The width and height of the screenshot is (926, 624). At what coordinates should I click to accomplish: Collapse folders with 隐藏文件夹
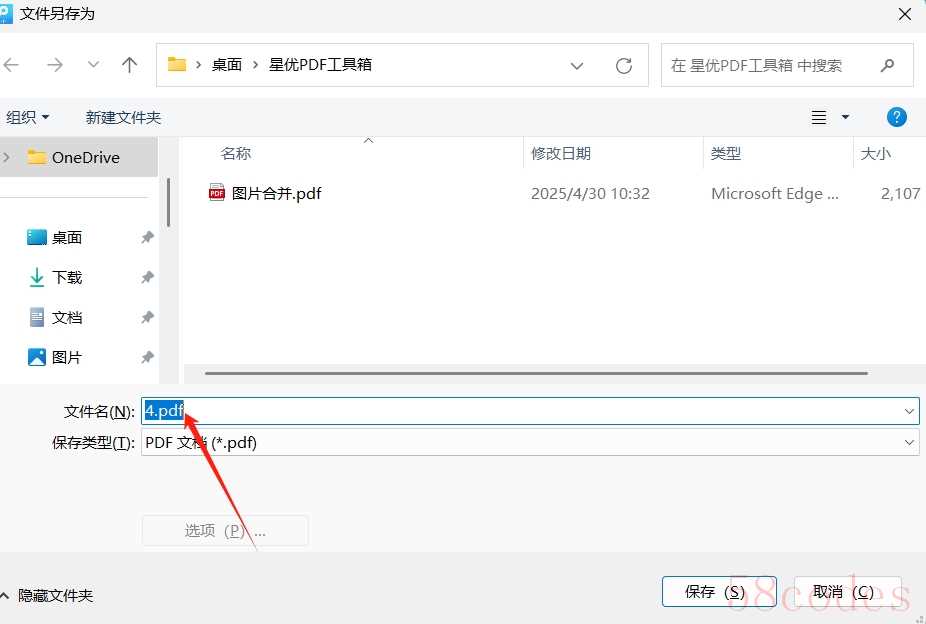point(47,596)
